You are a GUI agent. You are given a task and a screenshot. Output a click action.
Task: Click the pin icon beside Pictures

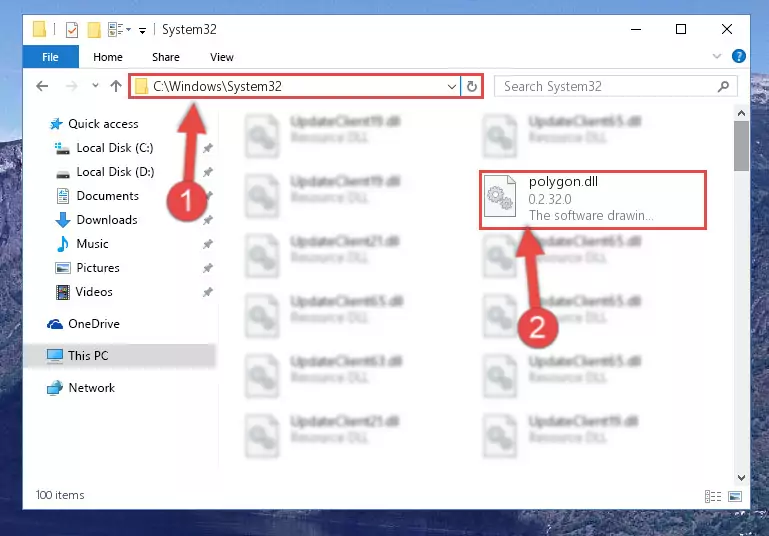(208, 268)
